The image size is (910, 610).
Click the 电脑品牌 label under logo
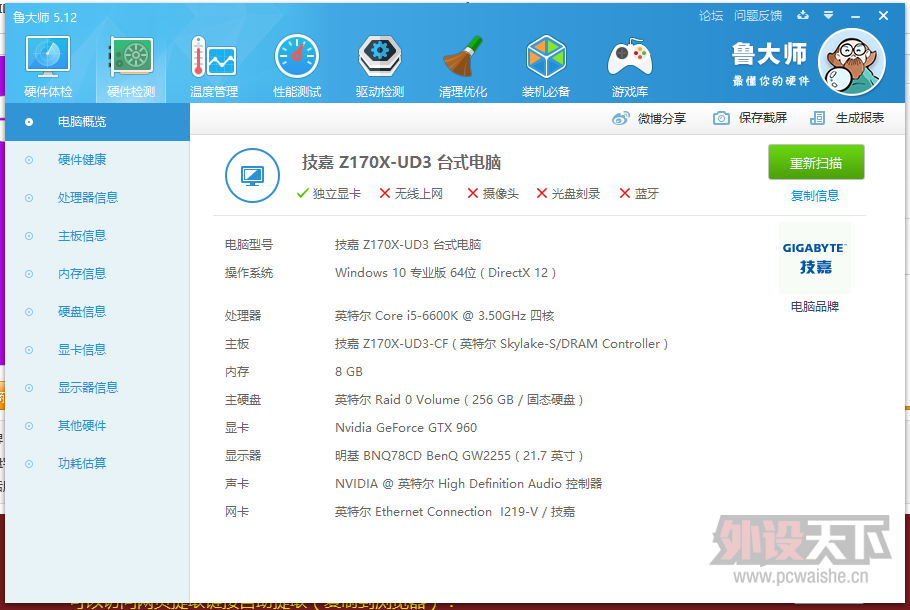(815, 306)
